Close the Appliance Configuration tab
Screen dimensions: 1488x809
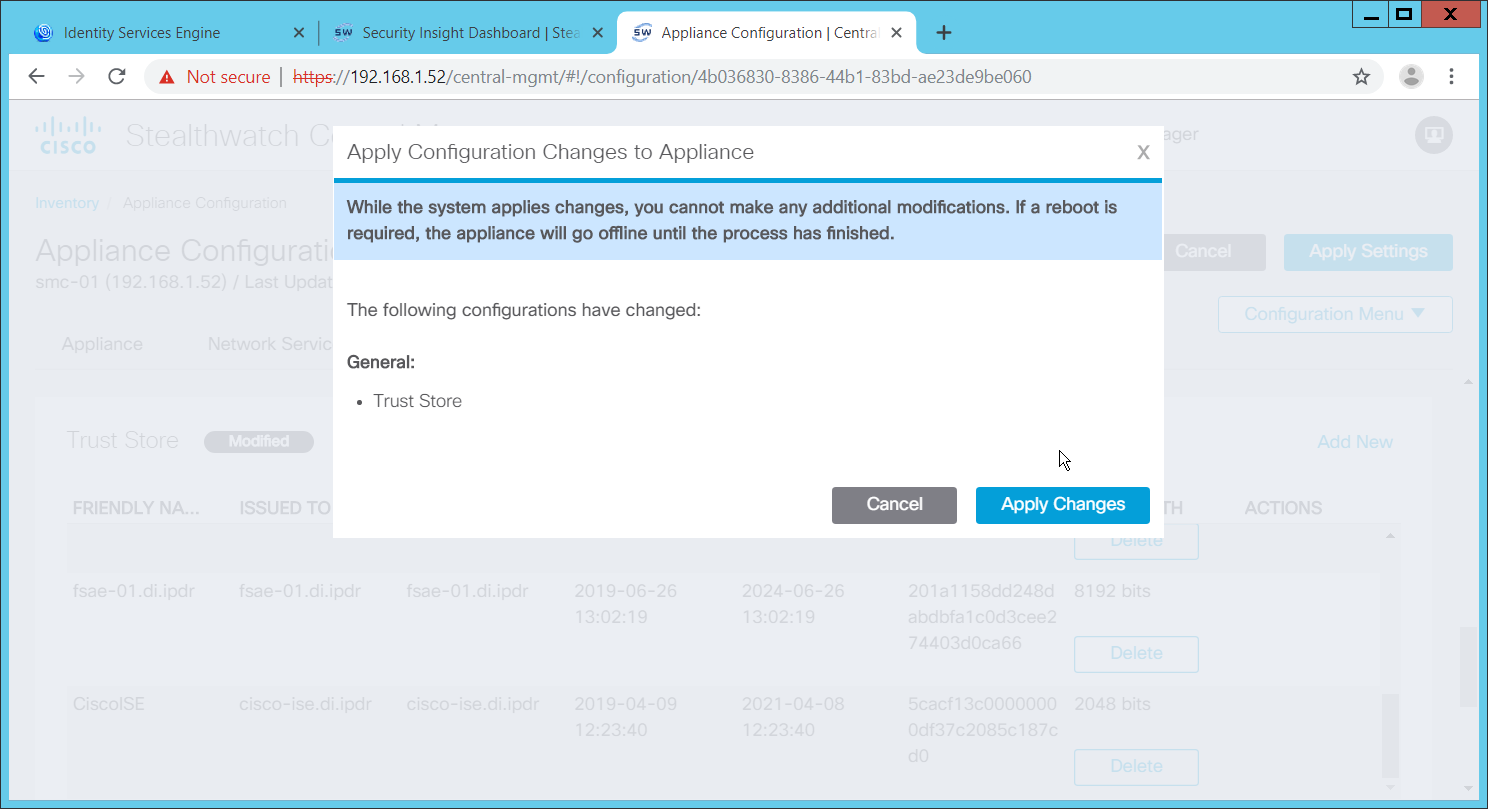[897, 33]
